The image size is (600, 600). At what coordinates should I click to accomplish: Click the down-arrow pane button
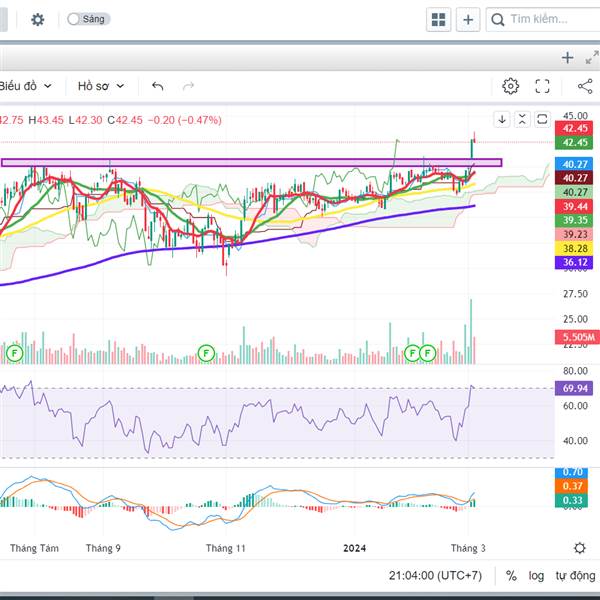pyautogui.click(x=502, y=119)
